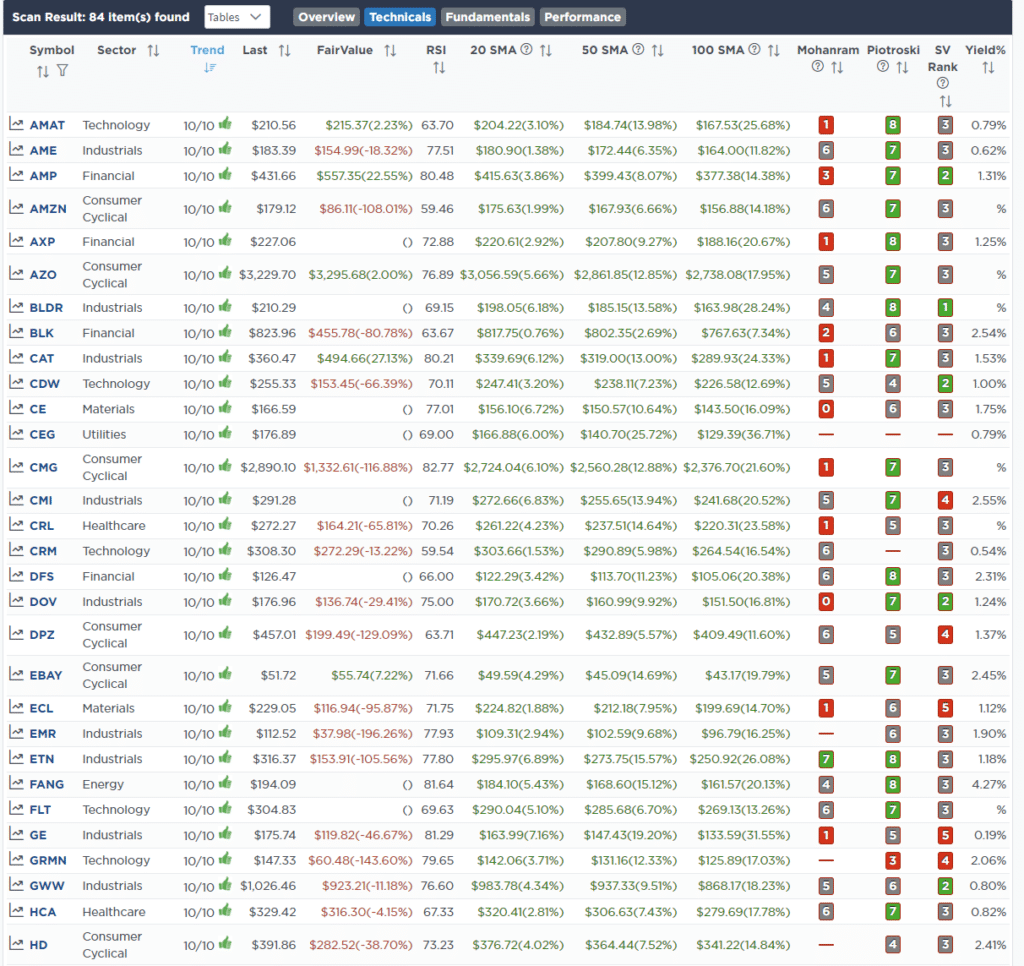
Task: Click CEG 100 SMA $129.39(36.71%)
Action: (x=743, y=435)
